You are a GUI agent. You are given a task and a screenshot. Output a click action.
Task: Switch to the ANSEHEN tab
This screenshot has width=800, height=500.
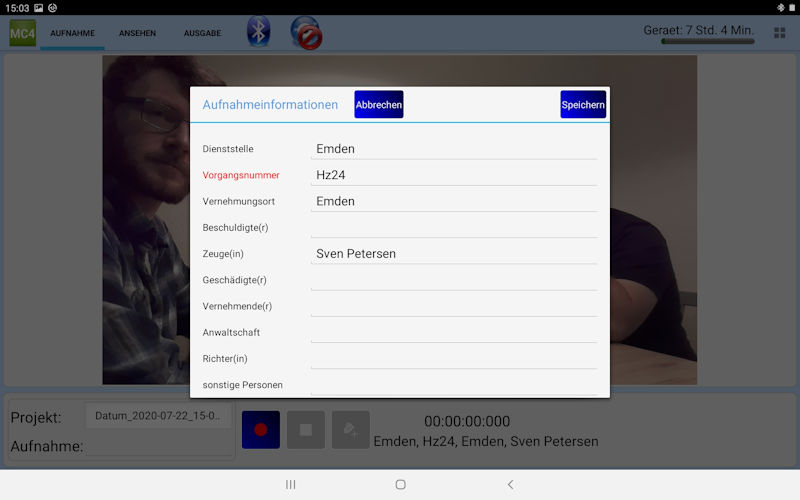[x=137, y=33]
